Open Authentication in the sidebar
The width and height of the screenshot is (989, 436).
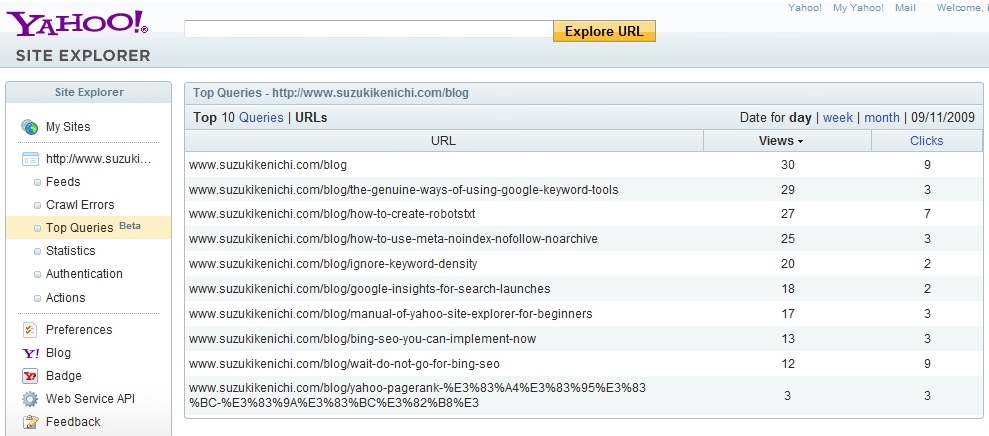pos(84,274)
